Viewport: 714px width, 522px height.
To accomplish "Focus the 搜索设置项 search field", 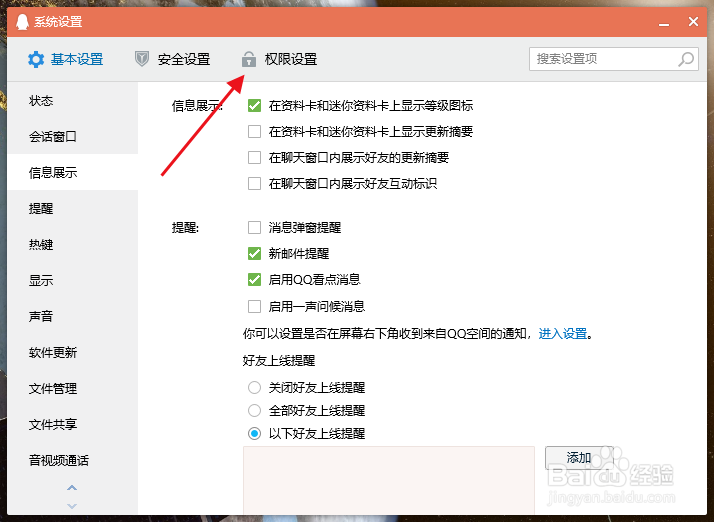I will tap(613, 59).
